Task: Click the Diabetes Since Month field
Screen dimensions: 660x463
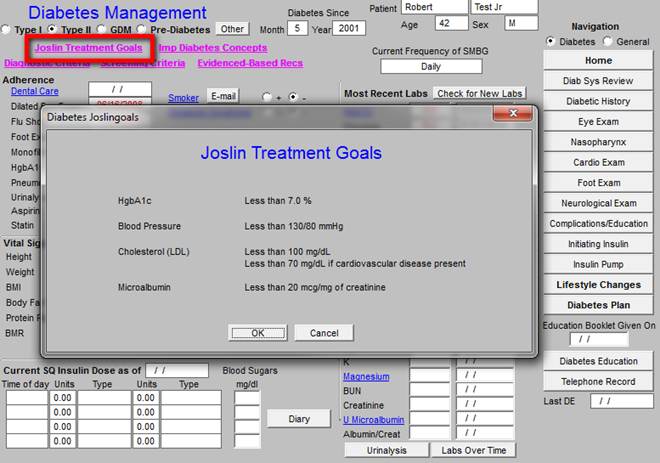Action: click(x=297, y=29)
